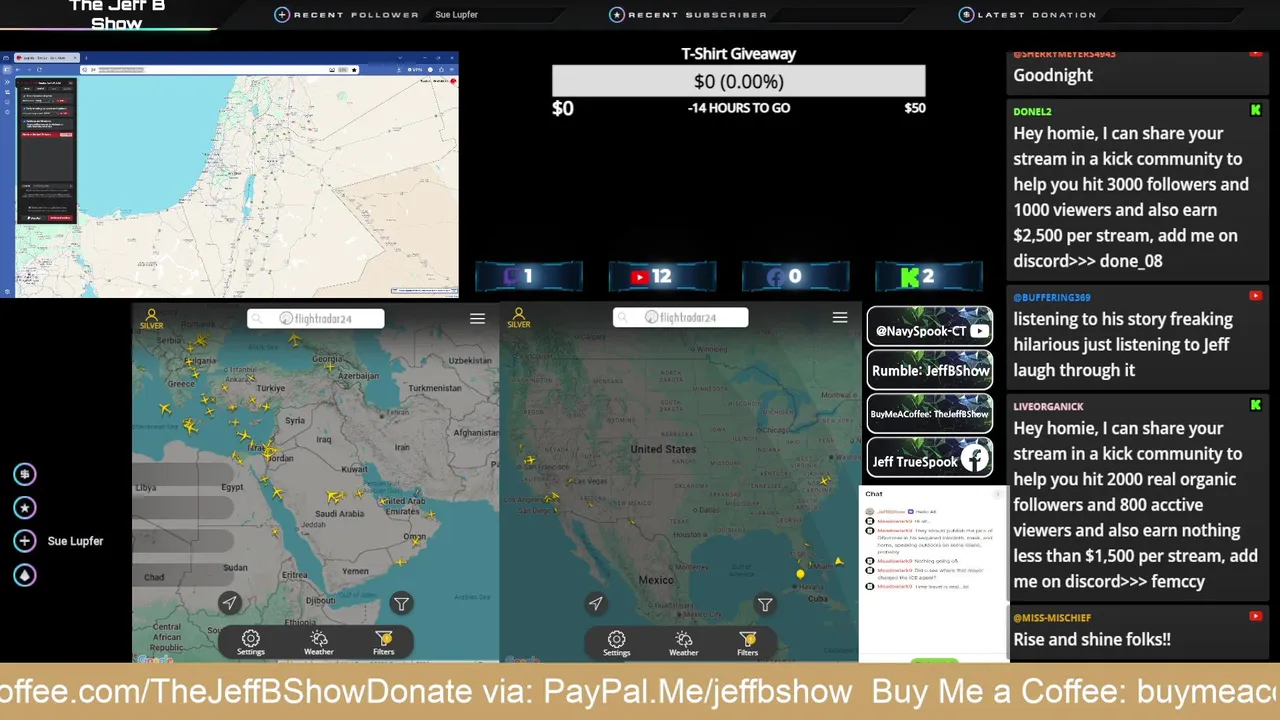Click Kick badge beside LIVEORGANICK message
This screenshot has height=720, width=1280.
1256,405
